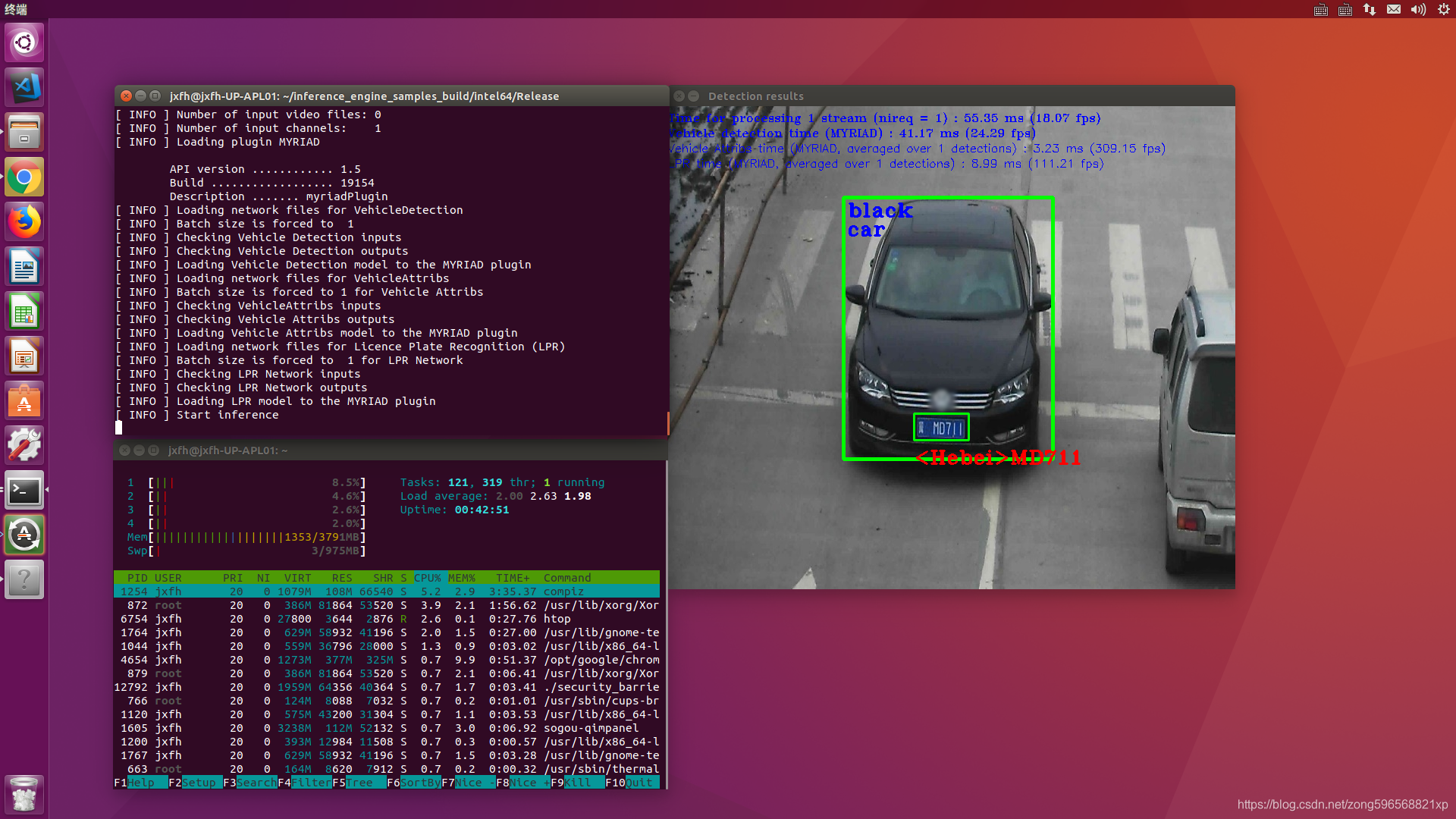Open the Files manager icon

click(24, 132)
